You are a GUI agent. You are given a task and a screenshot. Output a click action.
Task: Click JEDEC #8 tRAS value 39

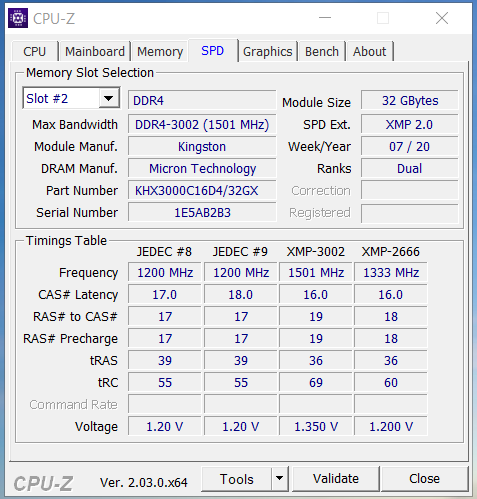[x=165, y=360]
